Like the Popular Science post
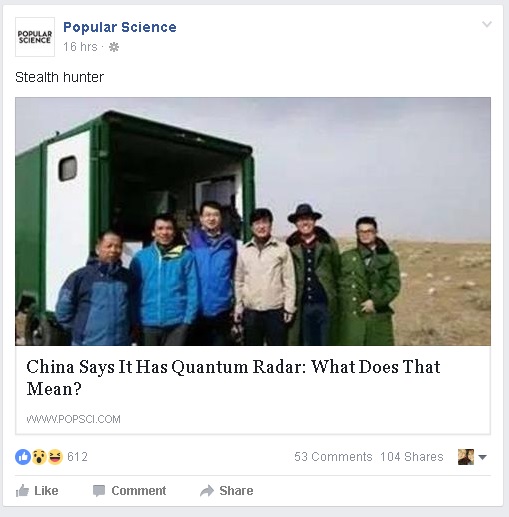The width and height of the screenshot is (509, 517). (37, 491)
